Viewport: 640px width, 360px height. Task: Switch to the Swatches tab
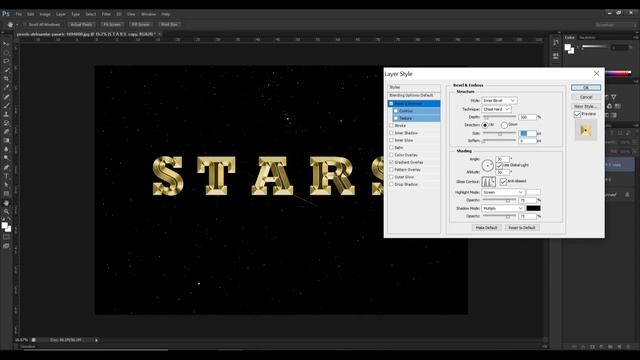coord(587,38)
